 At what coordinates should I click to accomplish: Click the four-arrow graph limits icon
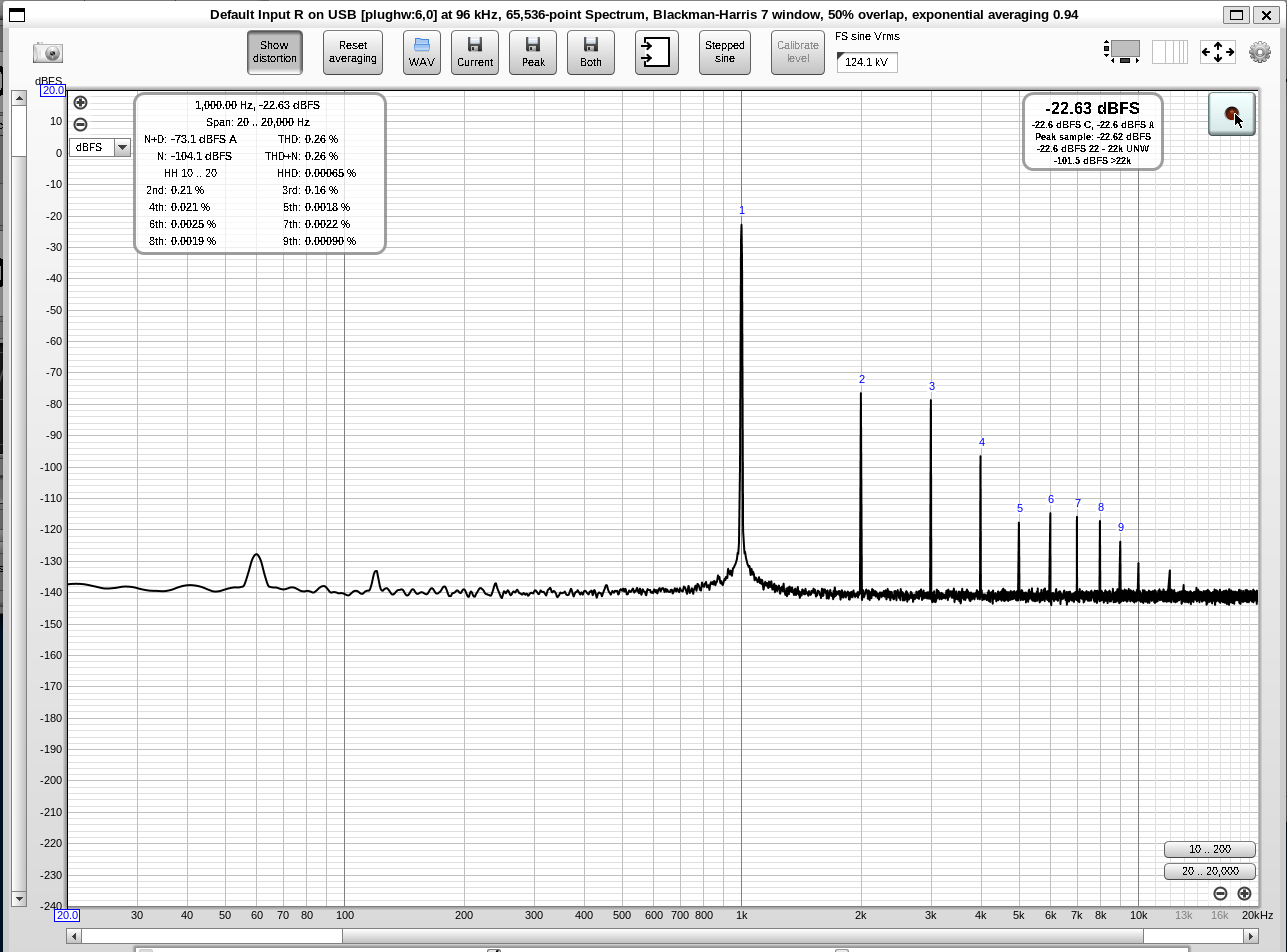point(1218,52)
